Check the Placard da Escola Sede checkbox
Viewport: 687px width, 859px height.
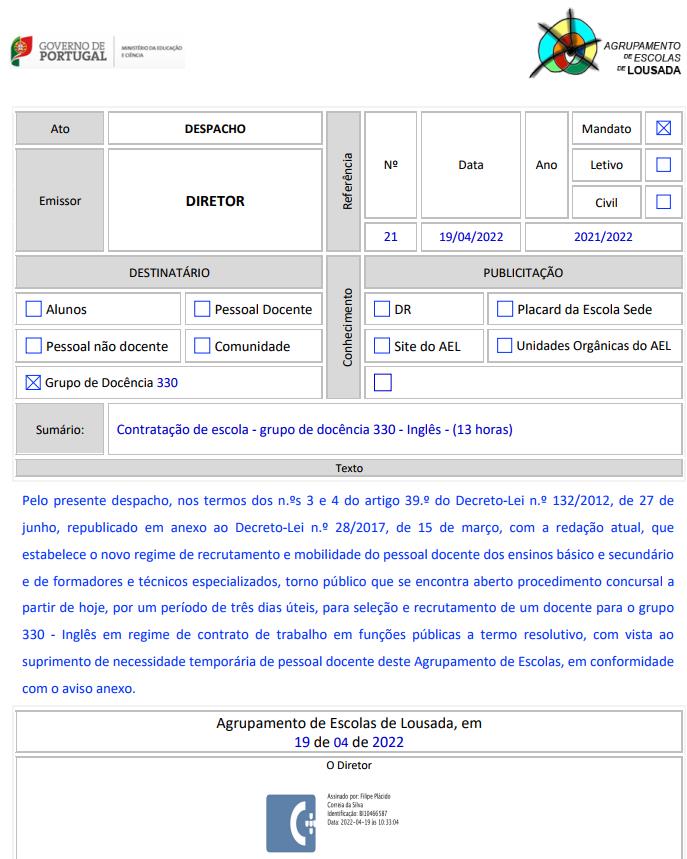pyautogui.click(x=505, y=309)
